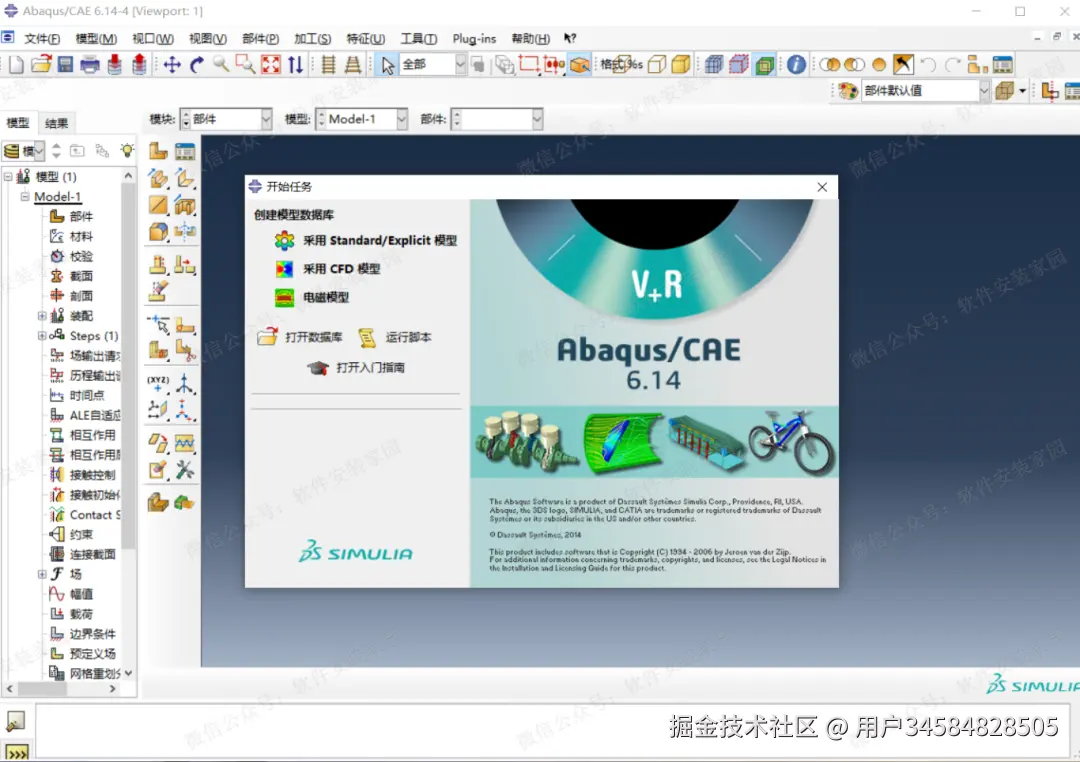Select the Pan View tool
1080x762 pixels.
pos(172,65)
